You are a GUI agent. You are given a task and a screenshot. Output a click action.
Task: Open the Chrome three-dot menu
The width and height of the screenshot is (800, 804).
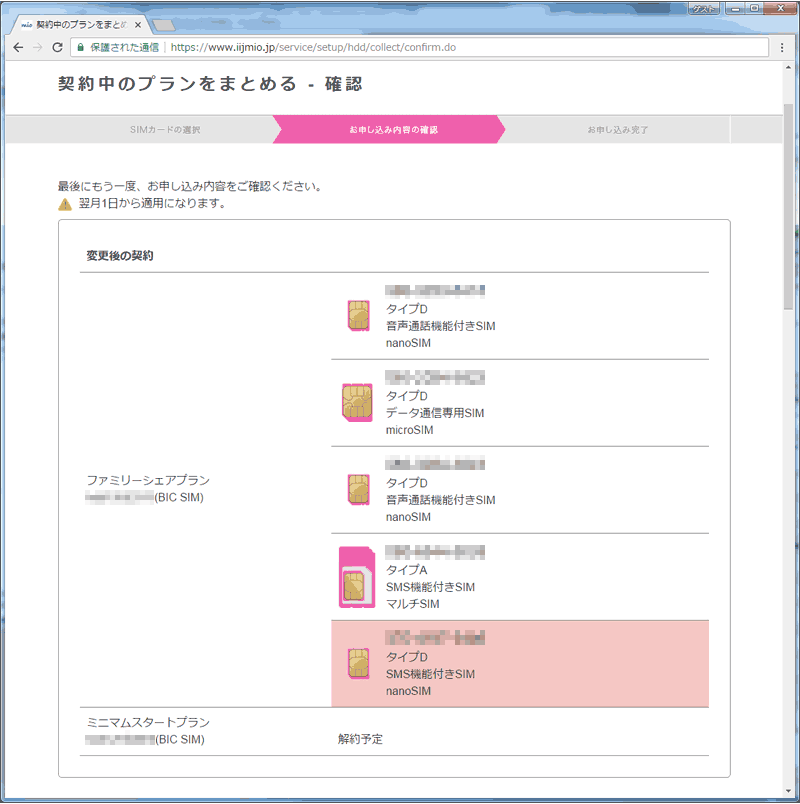pyautogui.click(x=782, y=47)
